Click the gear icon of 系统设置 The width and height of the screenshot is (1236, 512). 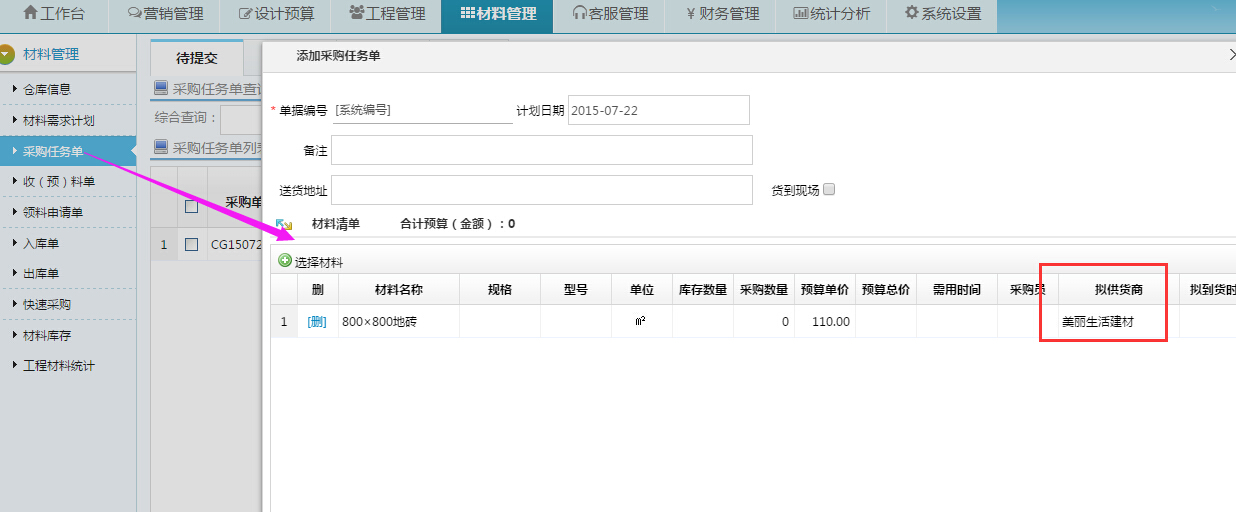(x=911, y=14)
